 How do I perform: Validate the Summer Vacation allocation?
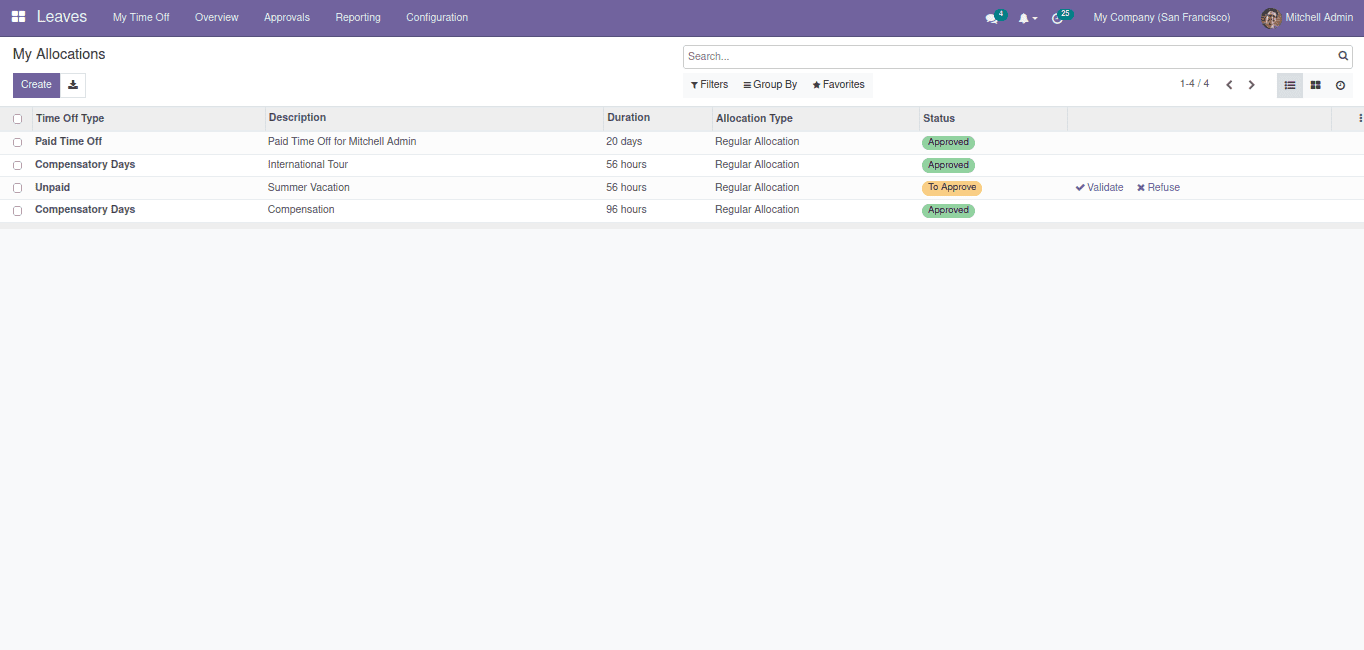pos(1099,188)
